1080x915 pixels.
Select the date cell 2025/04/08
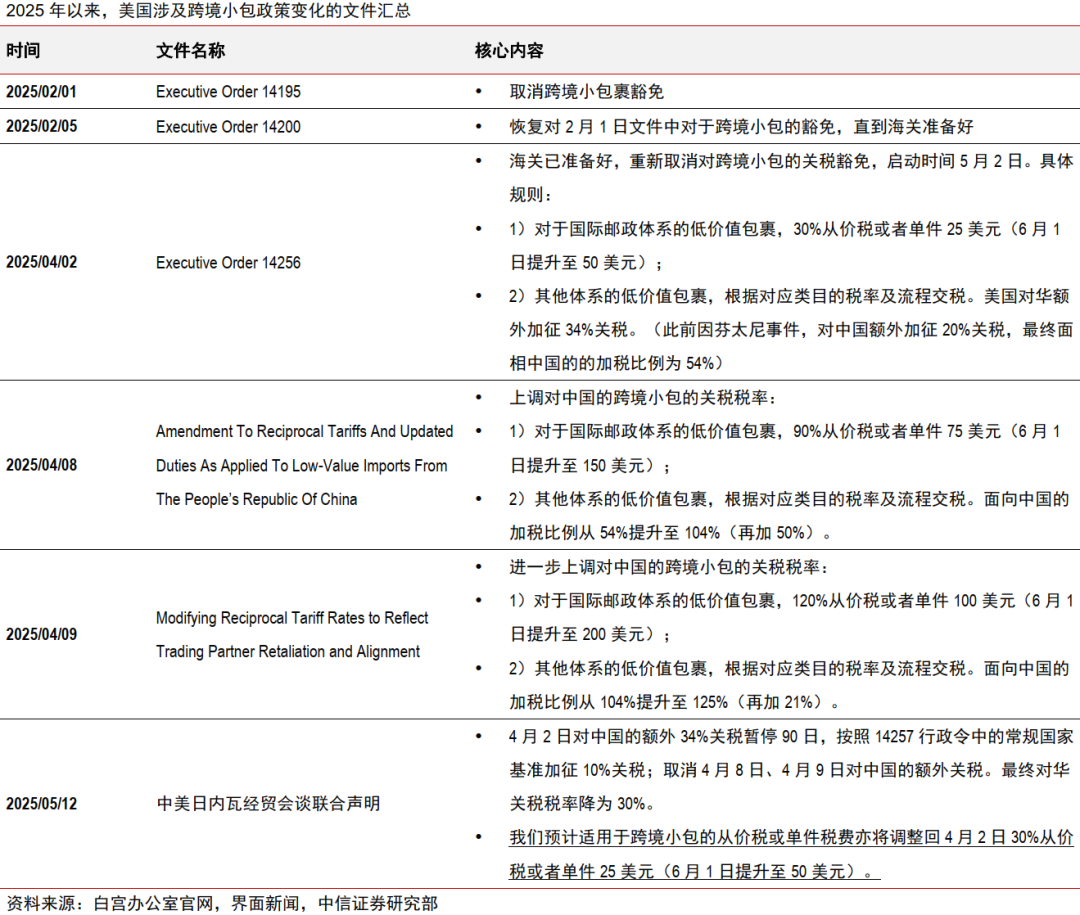click(41, 465)
